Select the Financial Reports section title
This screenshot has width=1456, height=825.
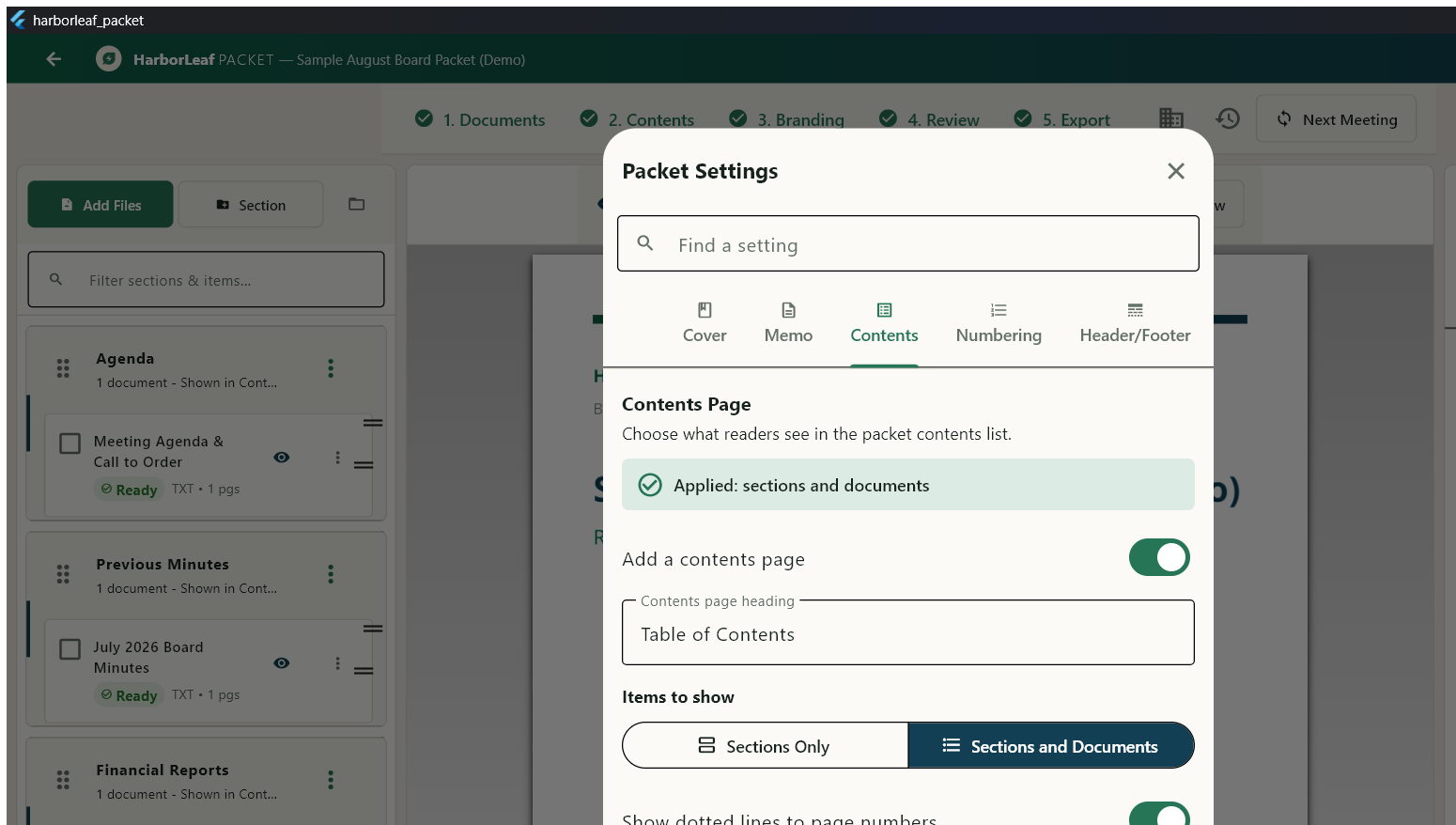tap(163, 771)
